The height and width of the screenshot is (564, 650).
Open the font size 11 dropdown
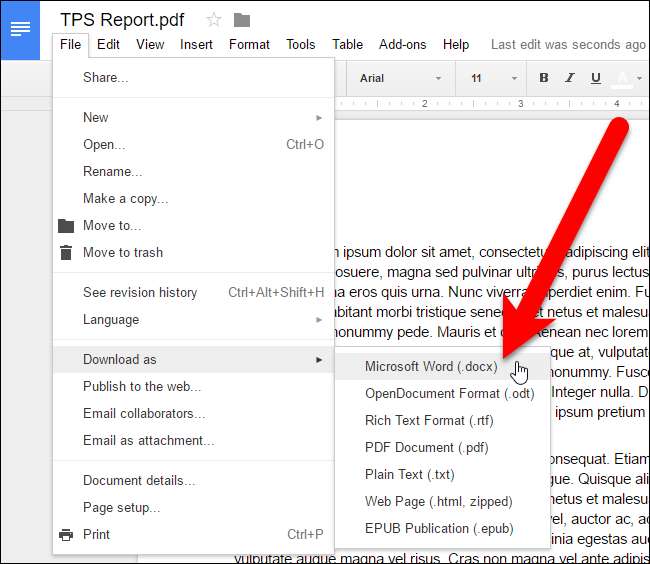[x=490, y=78]
